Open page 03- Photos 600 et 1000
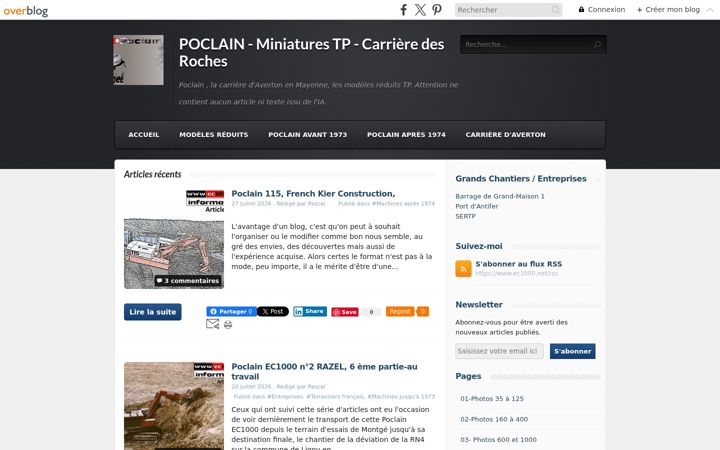 [498, 440]
